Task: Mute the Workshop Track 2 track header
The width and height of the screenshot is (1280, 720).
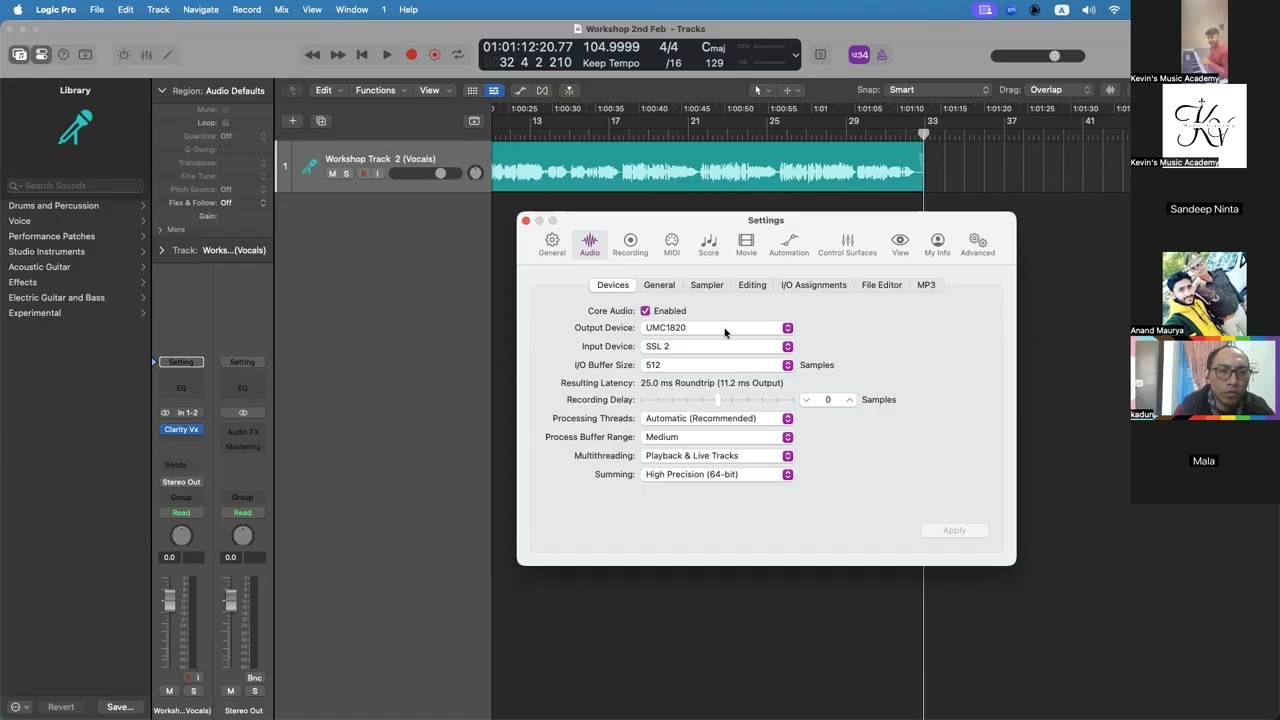Action: pyautogui.click(x=332, y=174)
